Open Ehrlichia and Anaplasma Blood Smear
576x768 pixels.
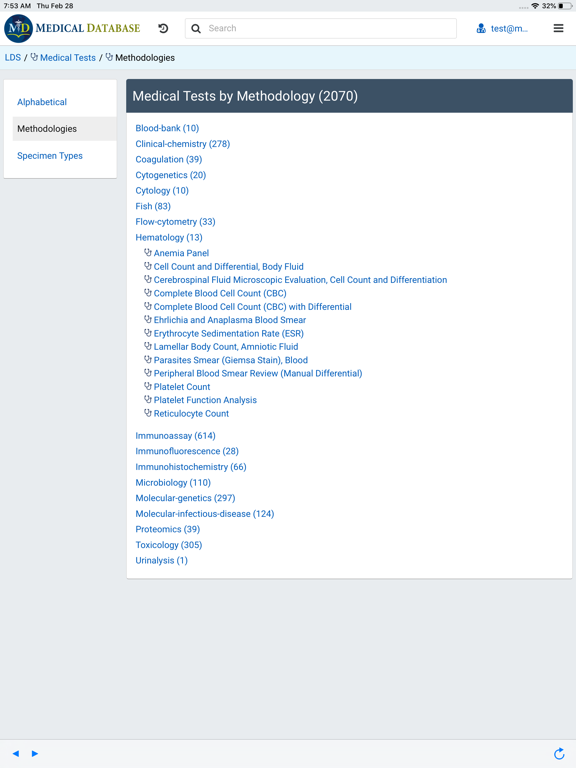[230, 320]
